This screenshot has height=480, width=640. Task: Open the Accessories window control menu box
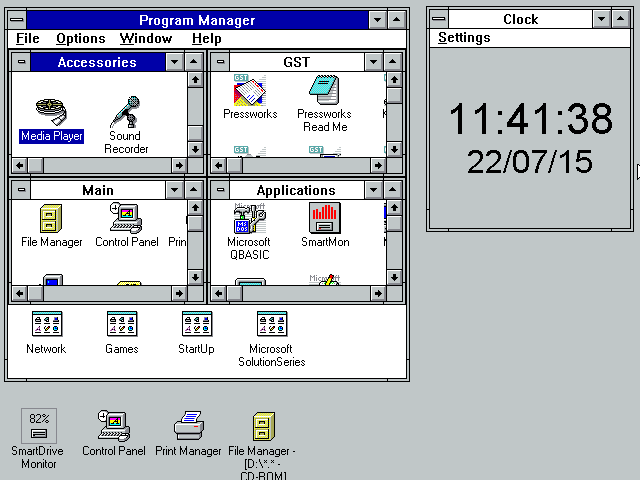[x=21, y=62]
